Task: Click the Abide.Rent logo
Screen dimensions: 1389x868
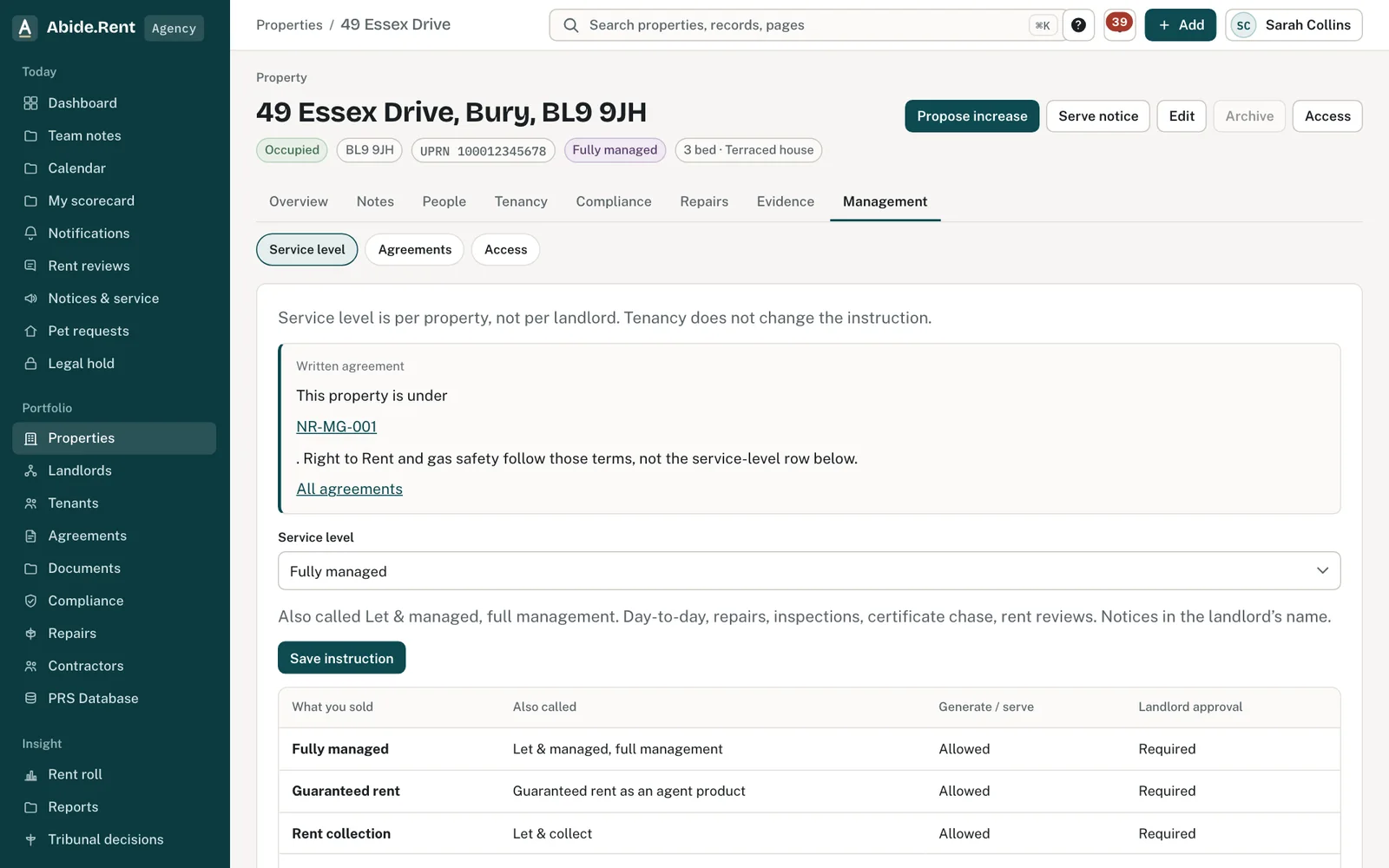Action: point(26,28)
